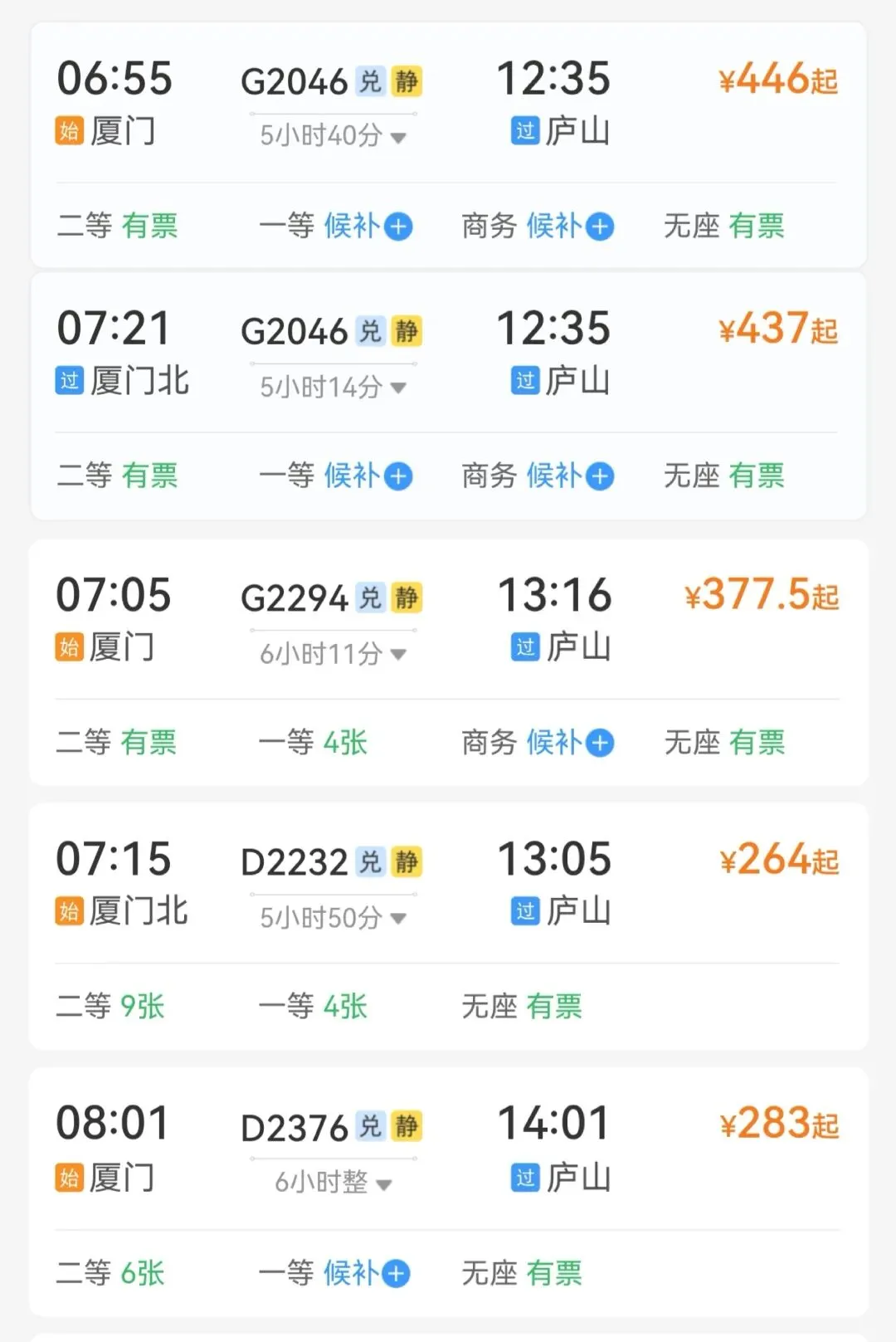Expand stops list under 5小时40分 duration
Viewport: 896px width, 1342px height.
[399, 137]
